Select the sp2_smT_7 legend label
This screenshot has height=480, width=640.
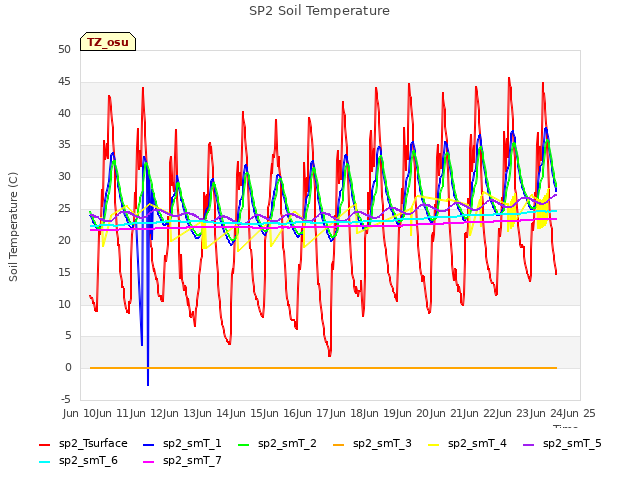[192, 461]
